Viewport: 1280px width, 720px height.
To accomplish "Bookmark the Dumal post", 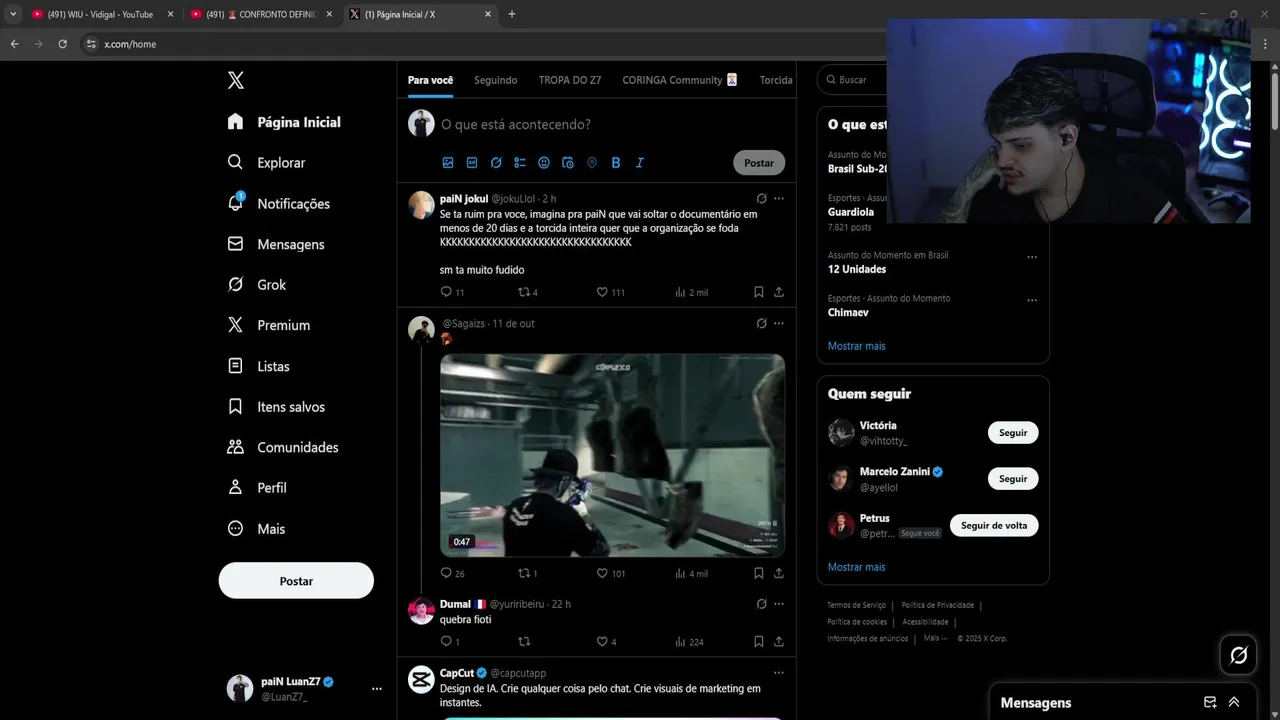I will pos(758,642).
